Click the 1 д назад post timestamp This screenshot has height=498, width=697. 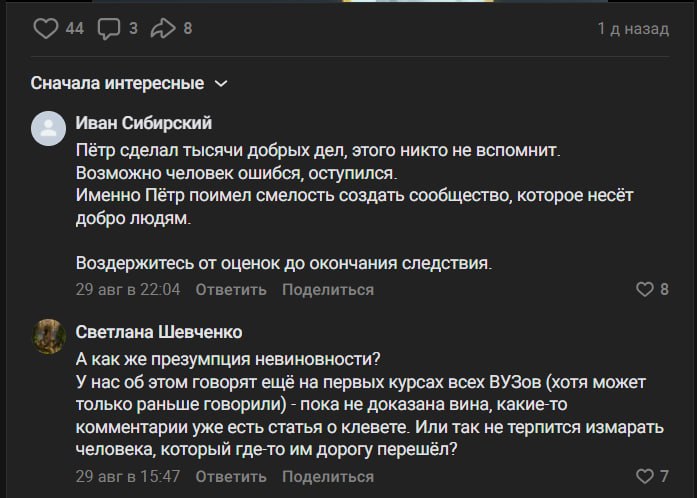click(x=633, y=28)
